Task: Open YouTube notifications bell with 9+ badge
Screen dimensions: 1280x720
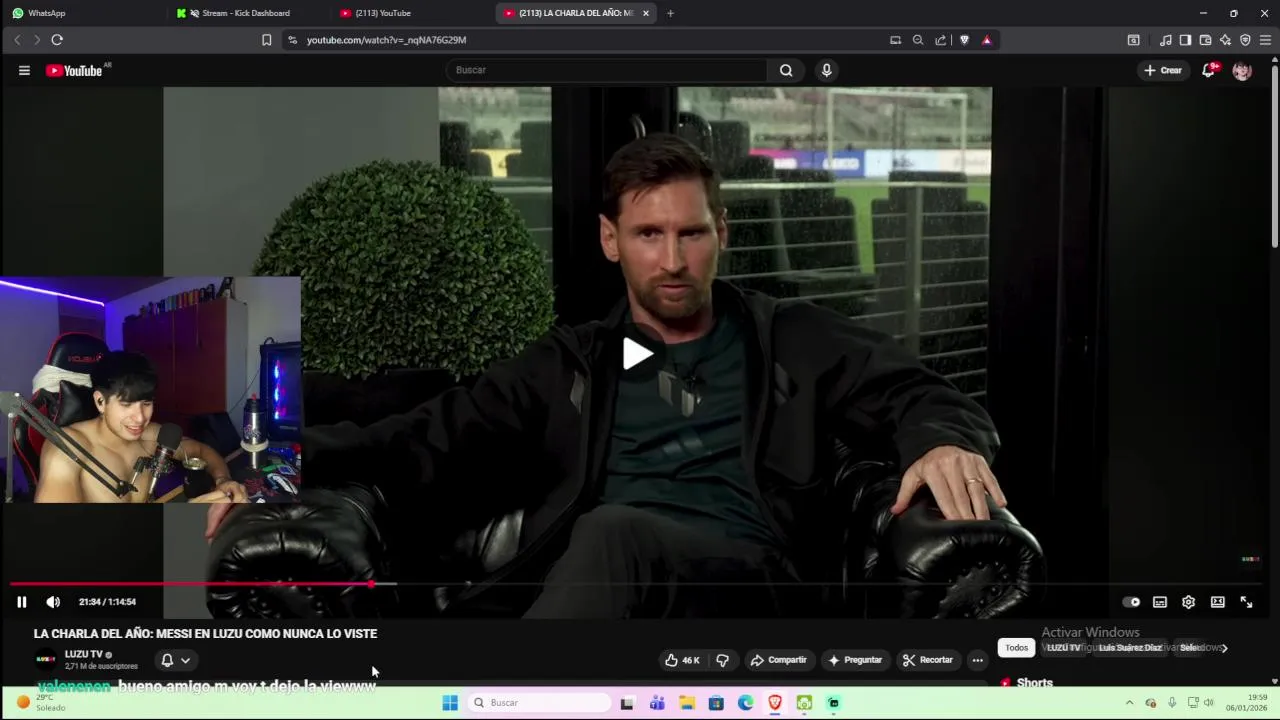Action: pos(1209,70)
